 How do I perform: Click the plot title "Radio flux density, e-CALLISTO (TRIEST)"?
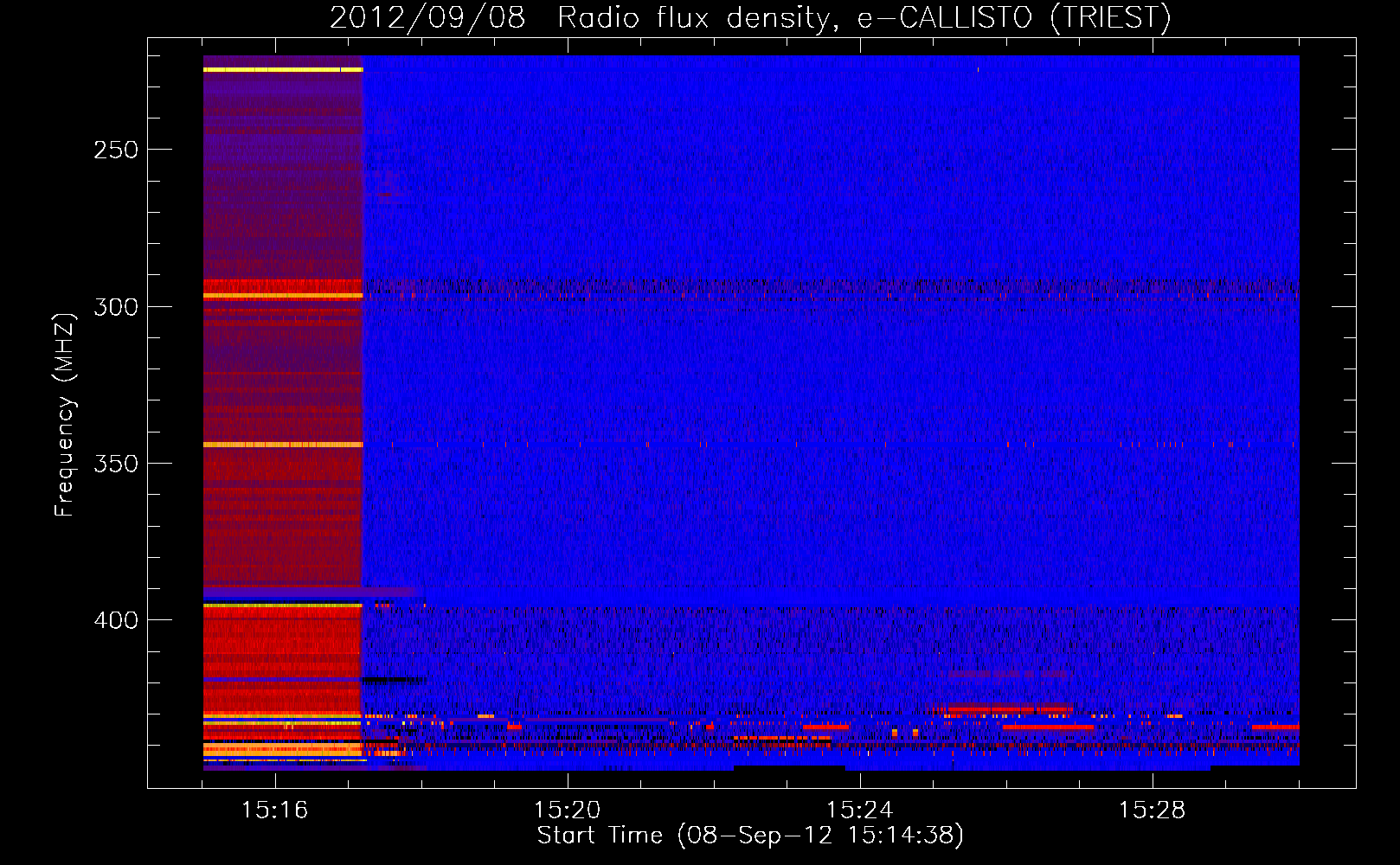[864, 17]
